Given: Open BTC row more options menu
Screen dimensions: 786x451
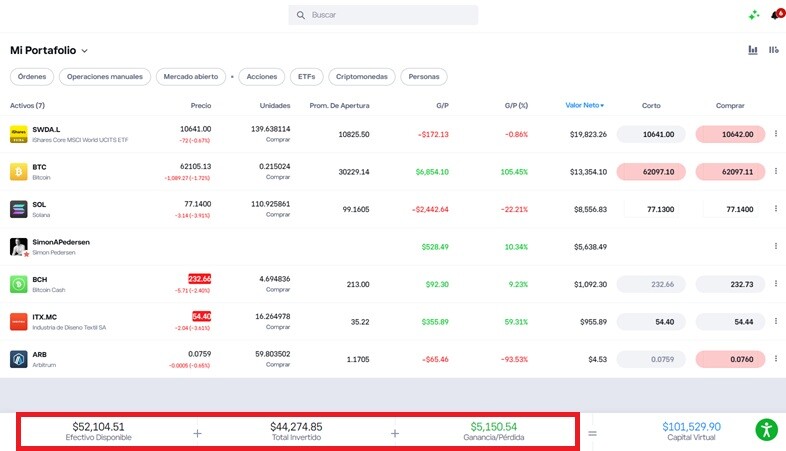Looking at the screenshot, I should pyautogui.click(x=775, y=171).
